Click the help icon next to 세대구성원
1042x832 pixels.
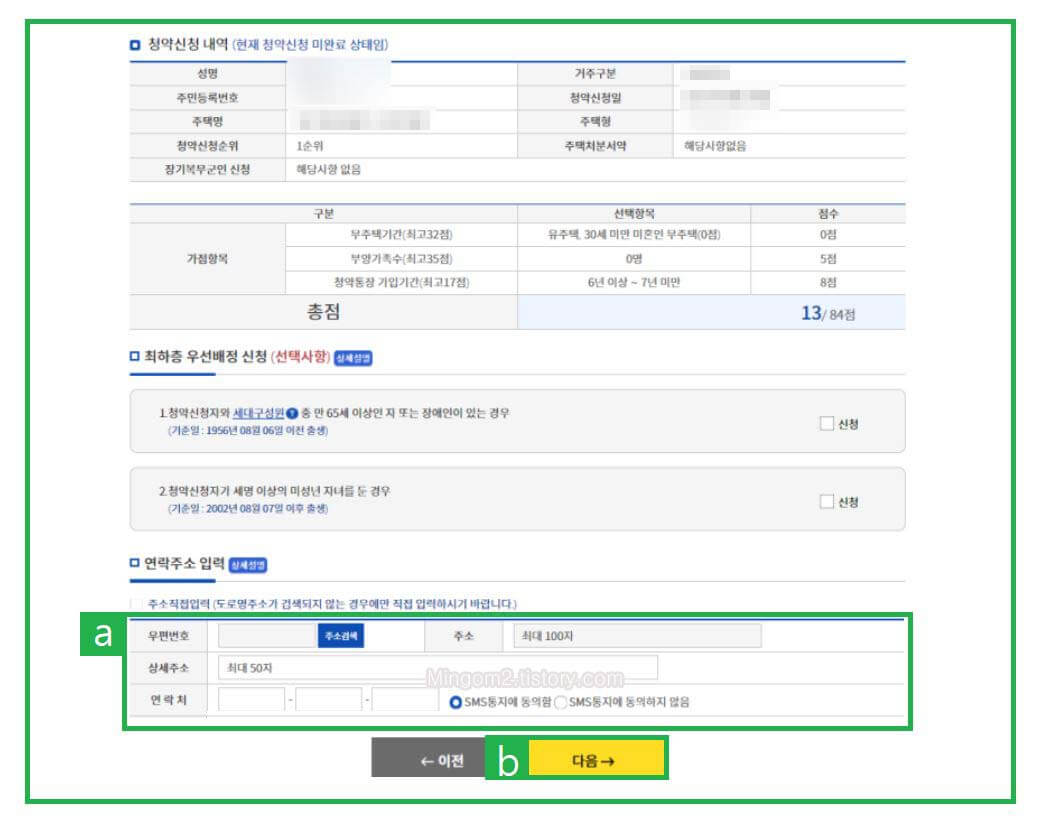point(291,413)
